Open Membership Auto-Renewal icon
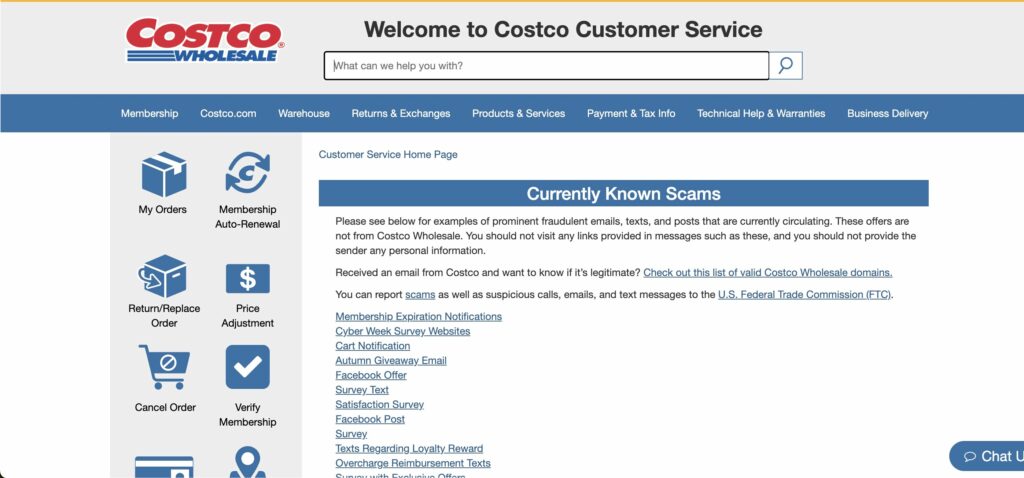The height and width of the screenshot is (478, 1024). [x=248, y=174]
